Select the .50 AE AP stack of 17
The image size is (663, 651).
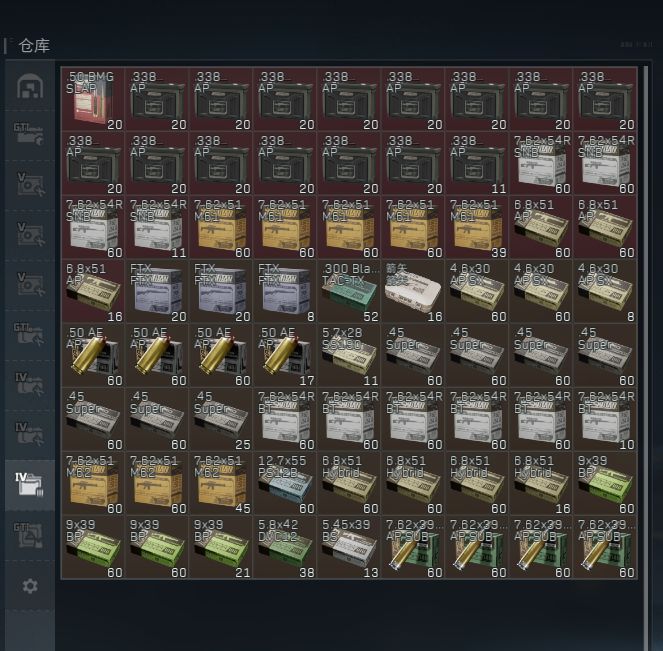coord(285,355)
